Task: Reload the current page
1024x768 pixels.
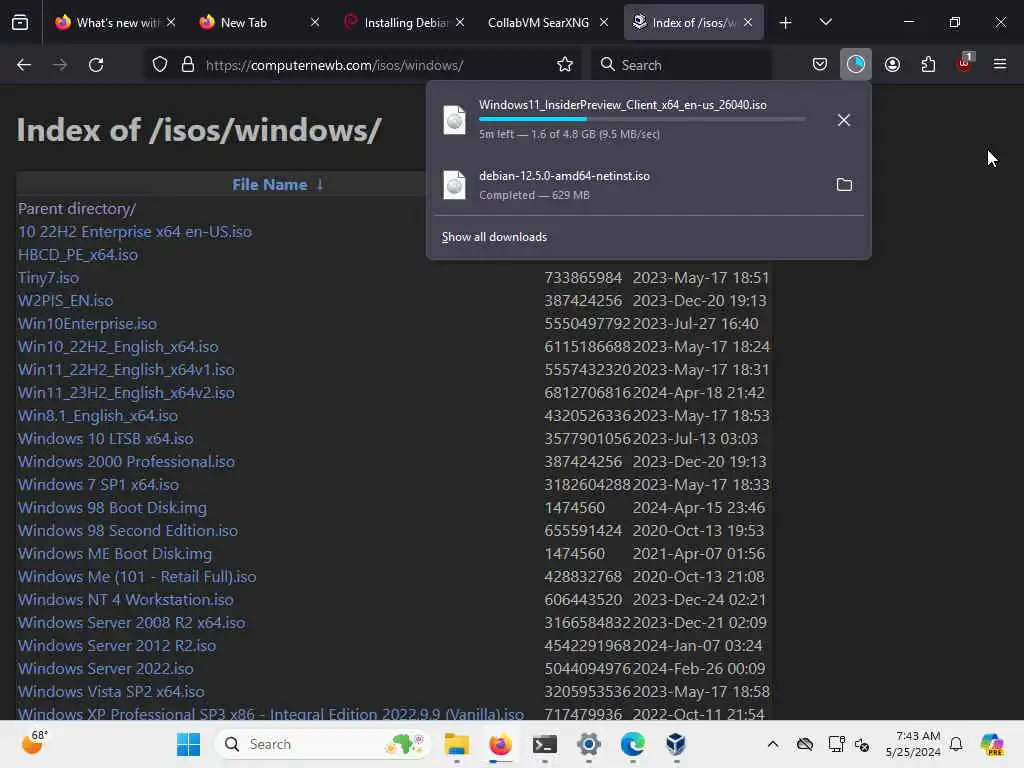Action: [96, 65]
